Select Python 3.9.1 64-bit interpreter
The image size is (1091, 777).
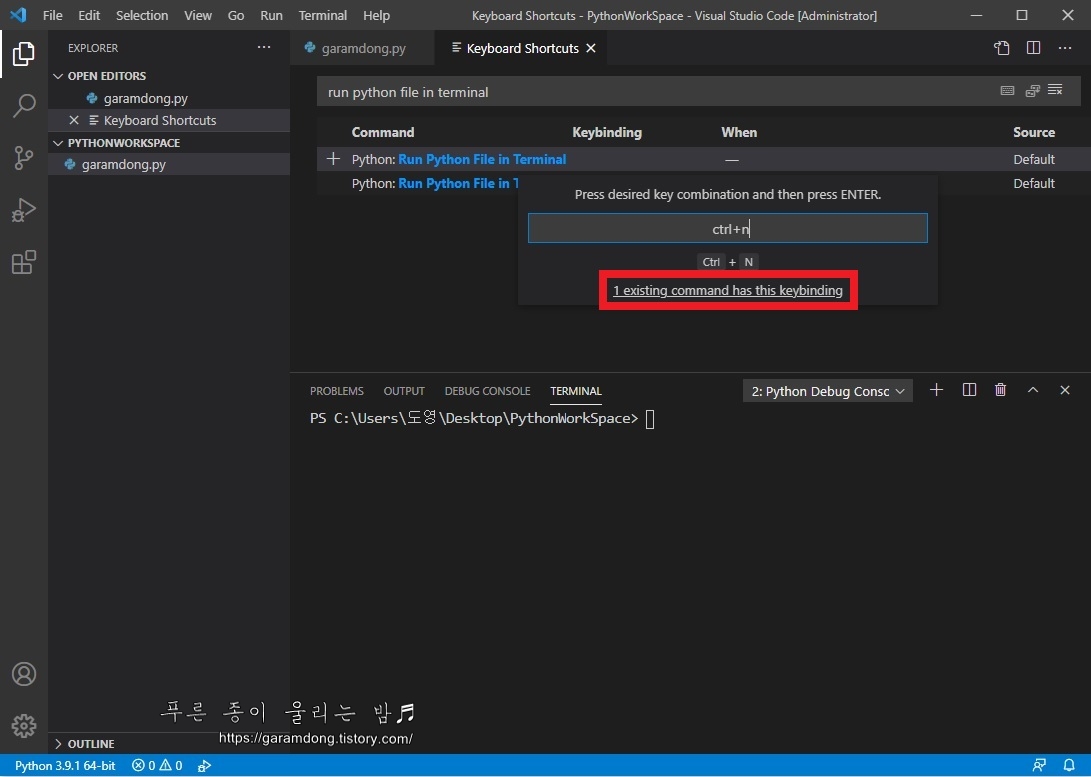coord(65,766)
